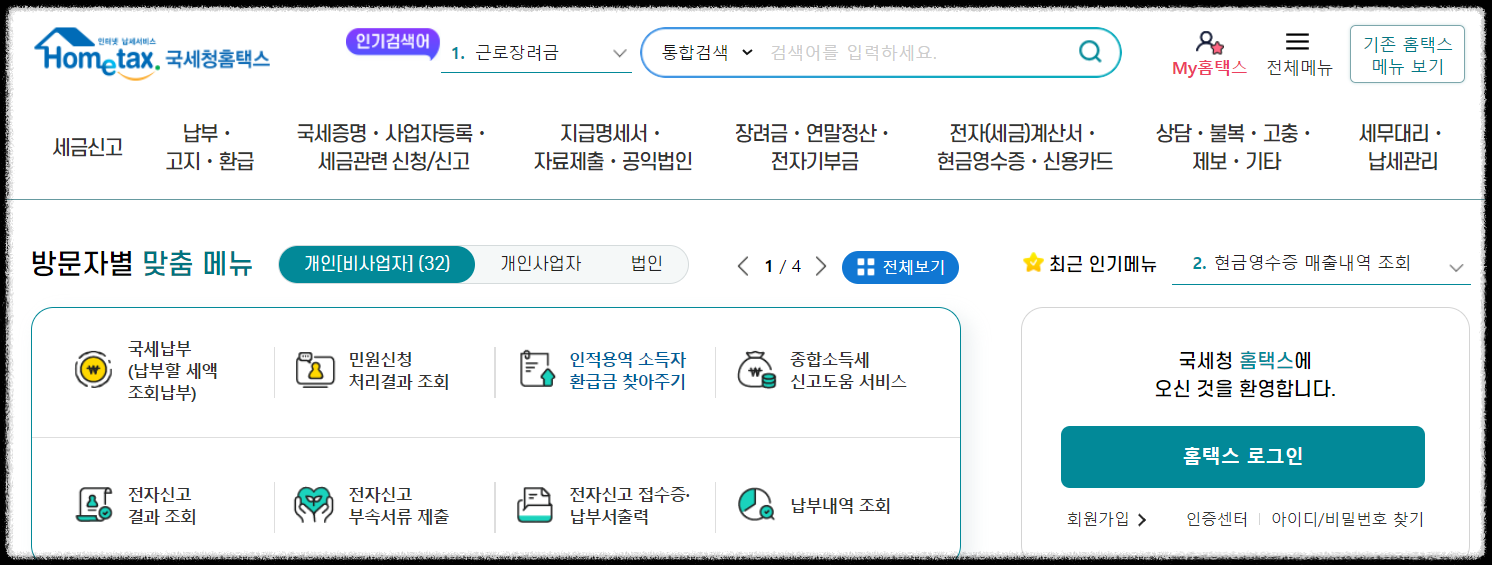Open 전자신고 접수증·납부서출력 link text

point(630,506)
